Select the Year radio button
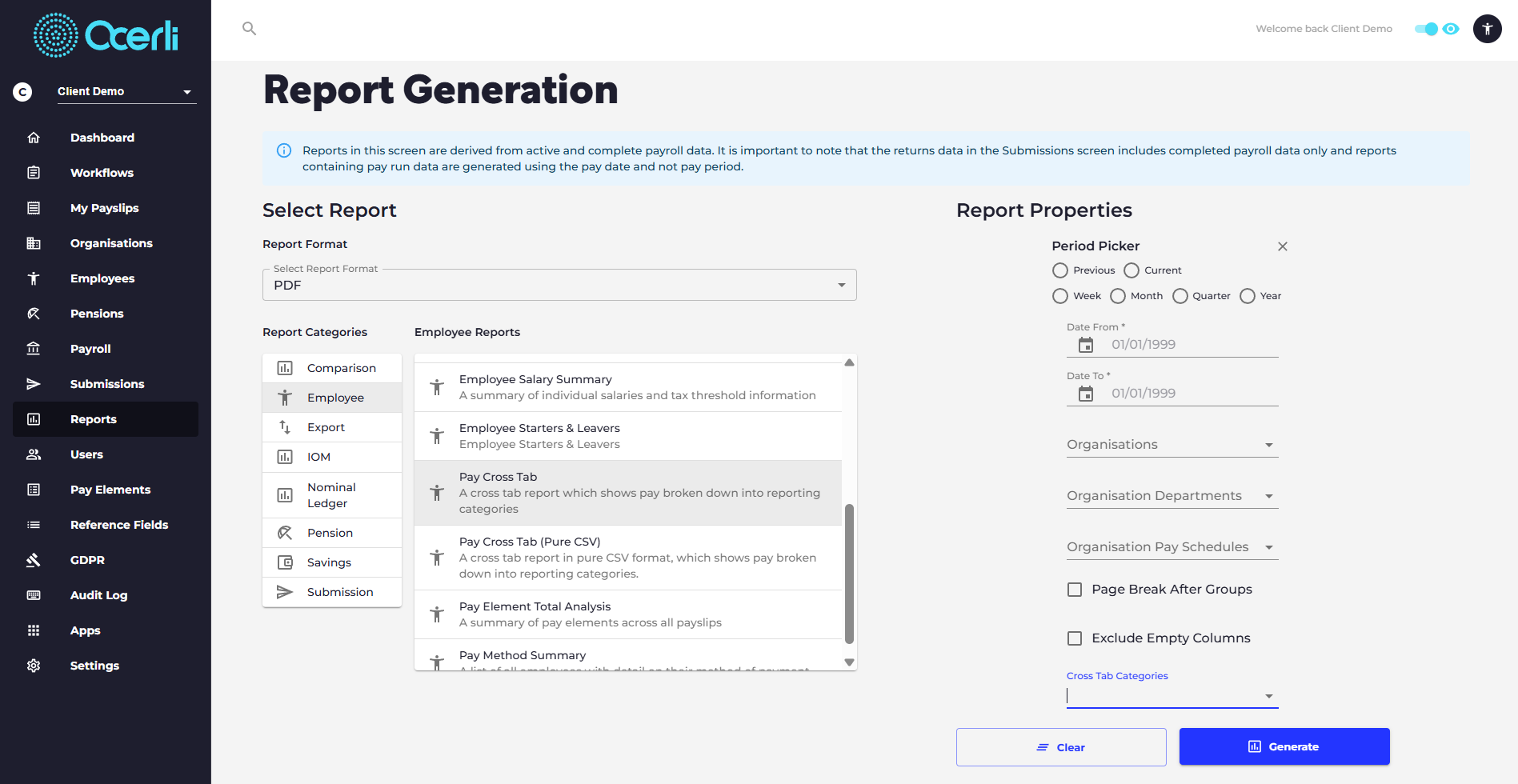Viewport: 1518px width, 784px height. 1248,296
